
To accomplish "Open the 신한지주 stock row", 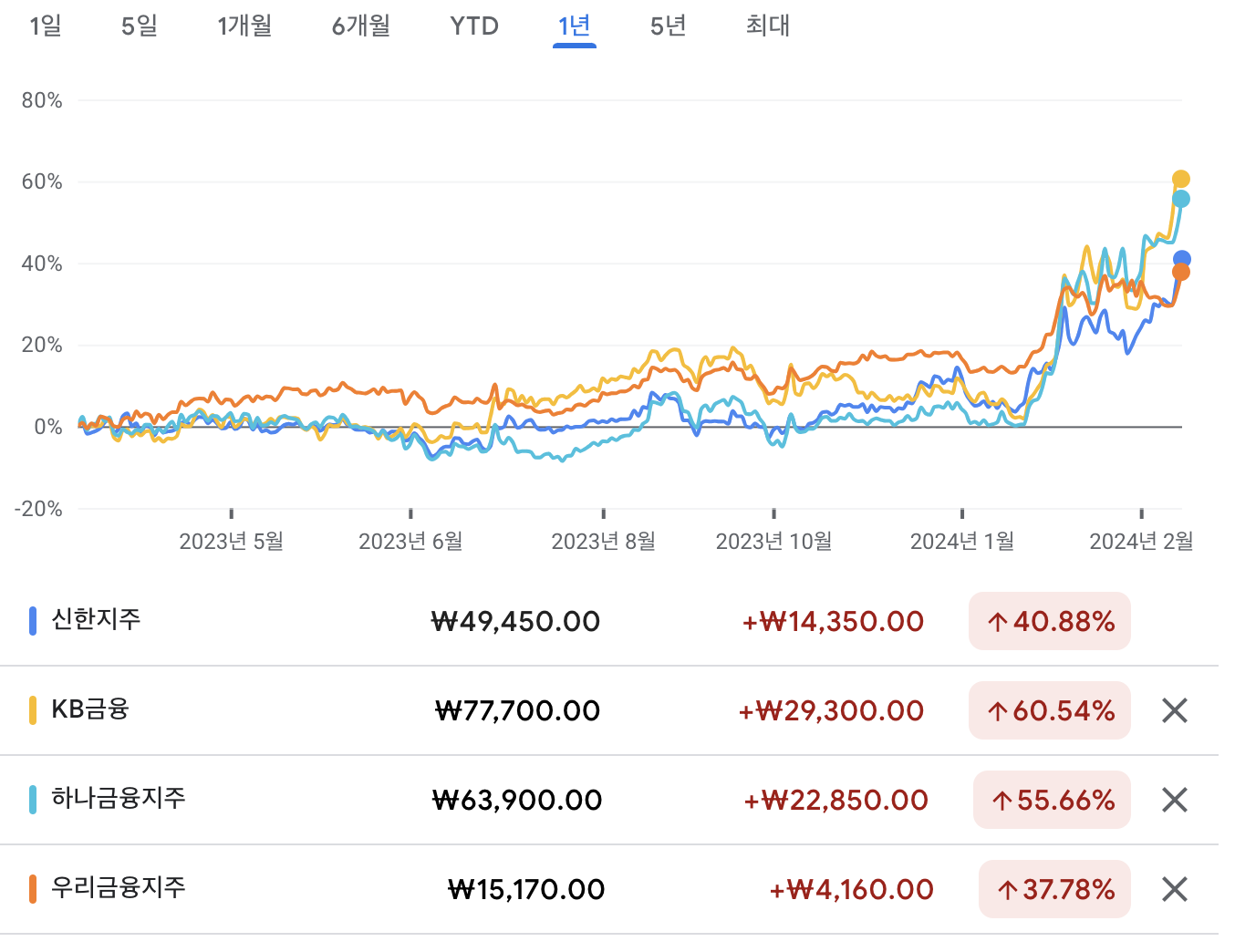I will pyautogui.click(x=609, y=621).
